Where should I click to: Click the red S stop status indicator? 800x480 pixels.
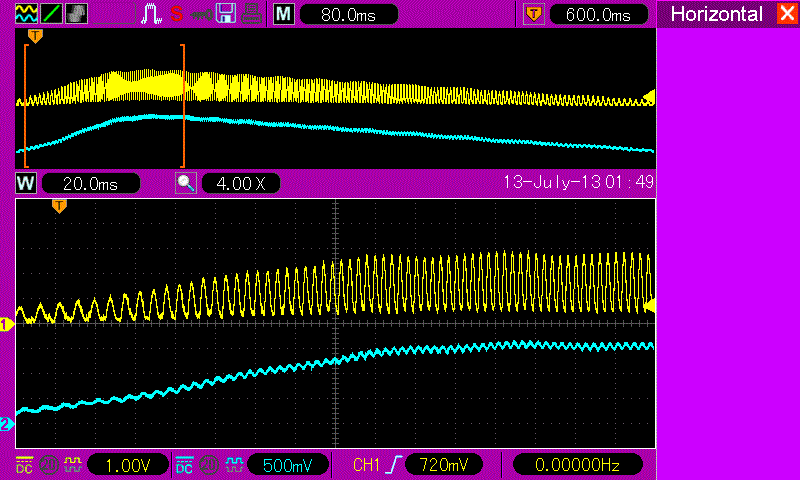pyautogui.click(x=177, y=13)
